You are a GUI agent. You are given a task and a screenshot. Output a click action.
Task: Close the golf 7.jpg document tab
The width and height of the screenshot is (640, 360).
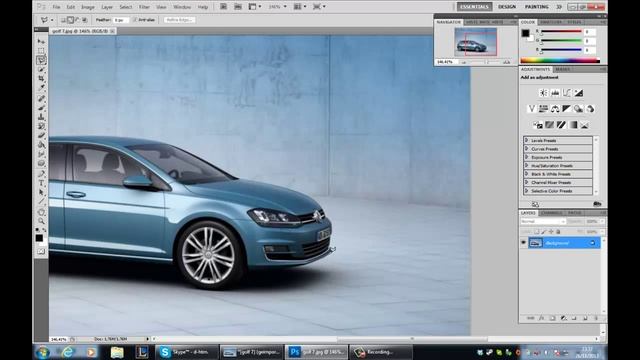(x=112, y=31)
